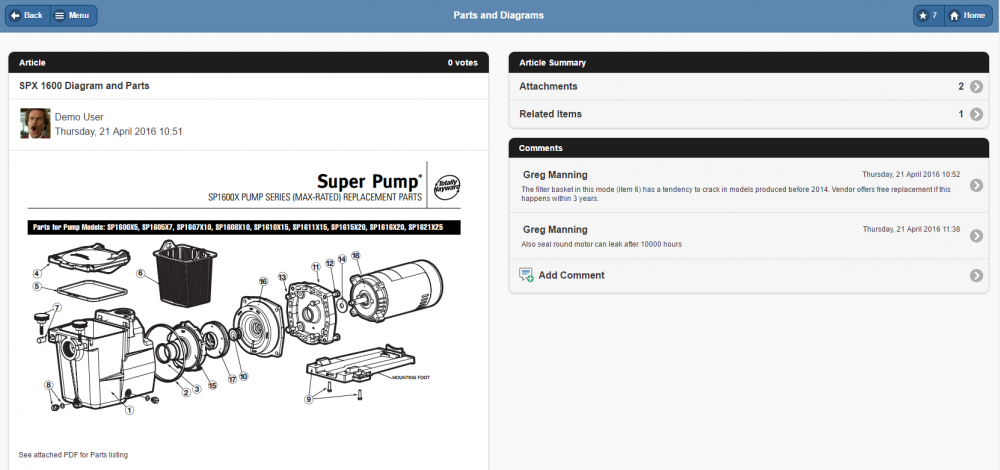Open Greg Manning's filter basket comment
This screenshot has width=1000, height=470.
tap(749, 185)
